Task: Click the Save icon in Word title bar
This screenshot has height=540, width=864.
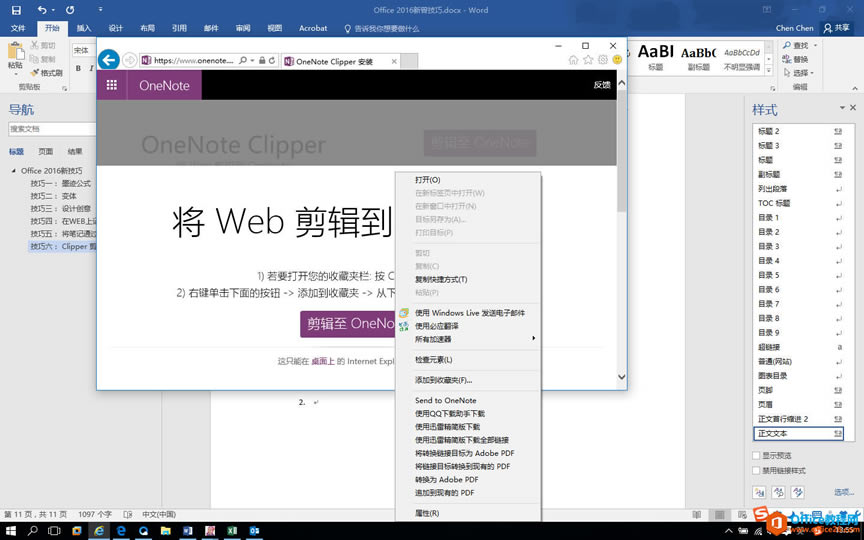Action: (16, 10)
